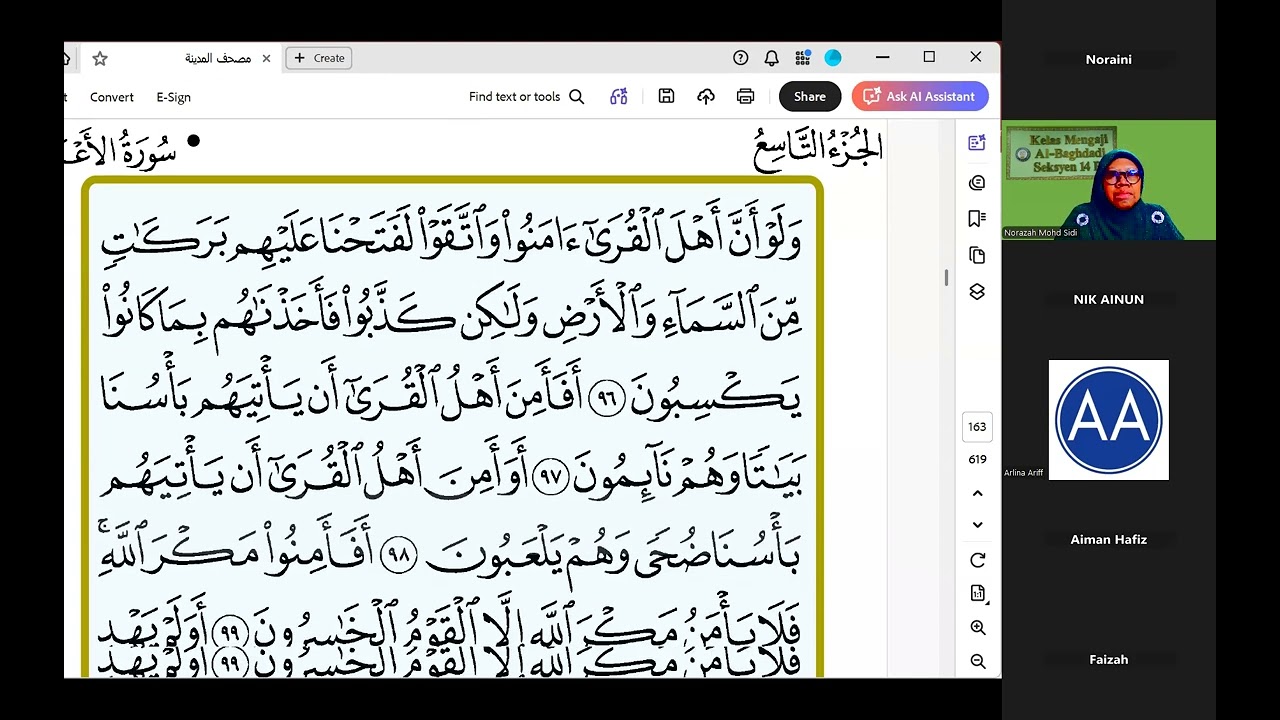Screen dimensions: 1280x720
Task: Minimize the Acrobat window
Action: pos(882,57)
